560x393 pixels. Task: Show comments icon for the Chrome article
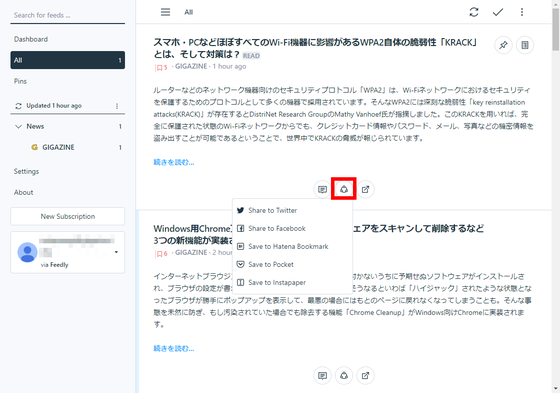tap(322, 375)
